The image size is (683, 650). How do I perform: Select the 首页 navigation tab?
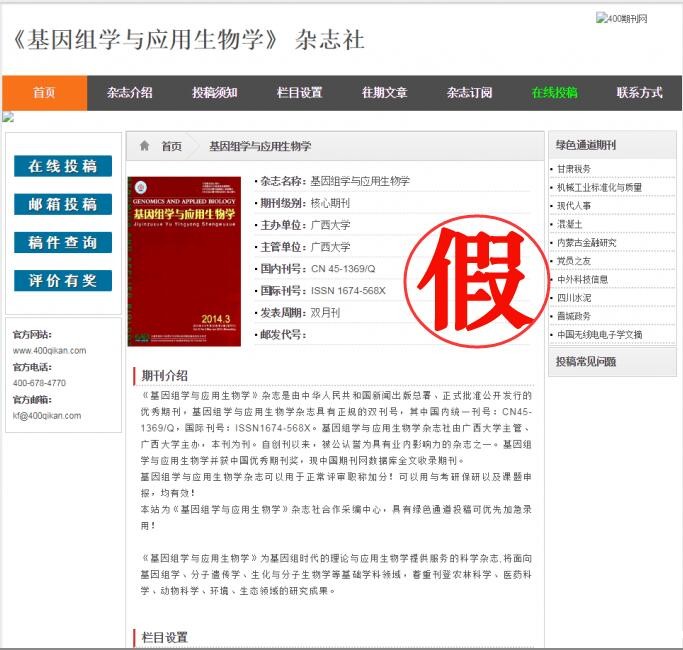point(44,93)
